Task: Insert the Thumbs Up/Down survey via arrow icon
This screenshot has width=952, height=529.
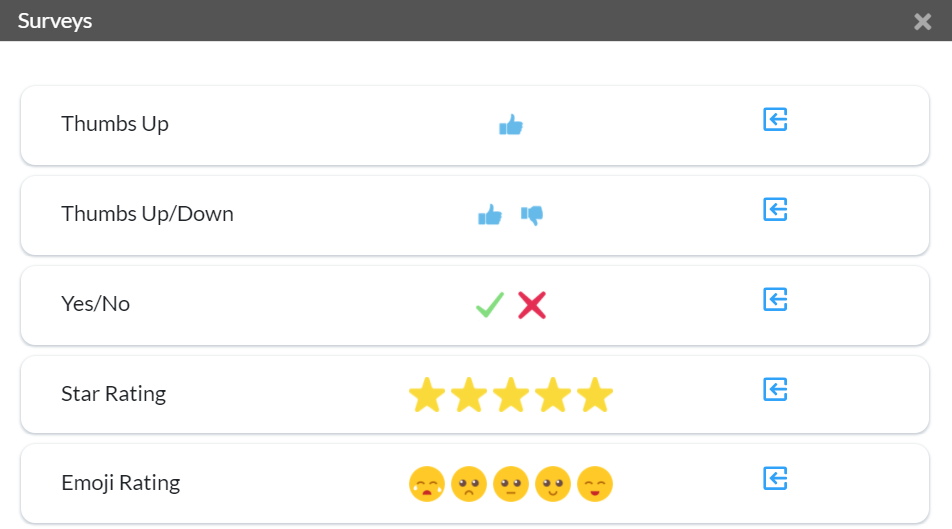Action: point(775,210)
